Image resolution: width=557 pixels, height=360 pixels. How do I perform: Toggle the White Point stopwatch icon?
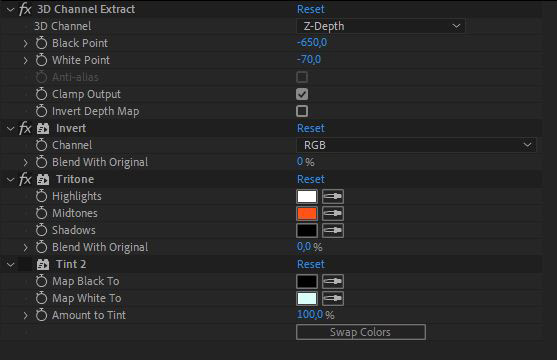(41, 60)
